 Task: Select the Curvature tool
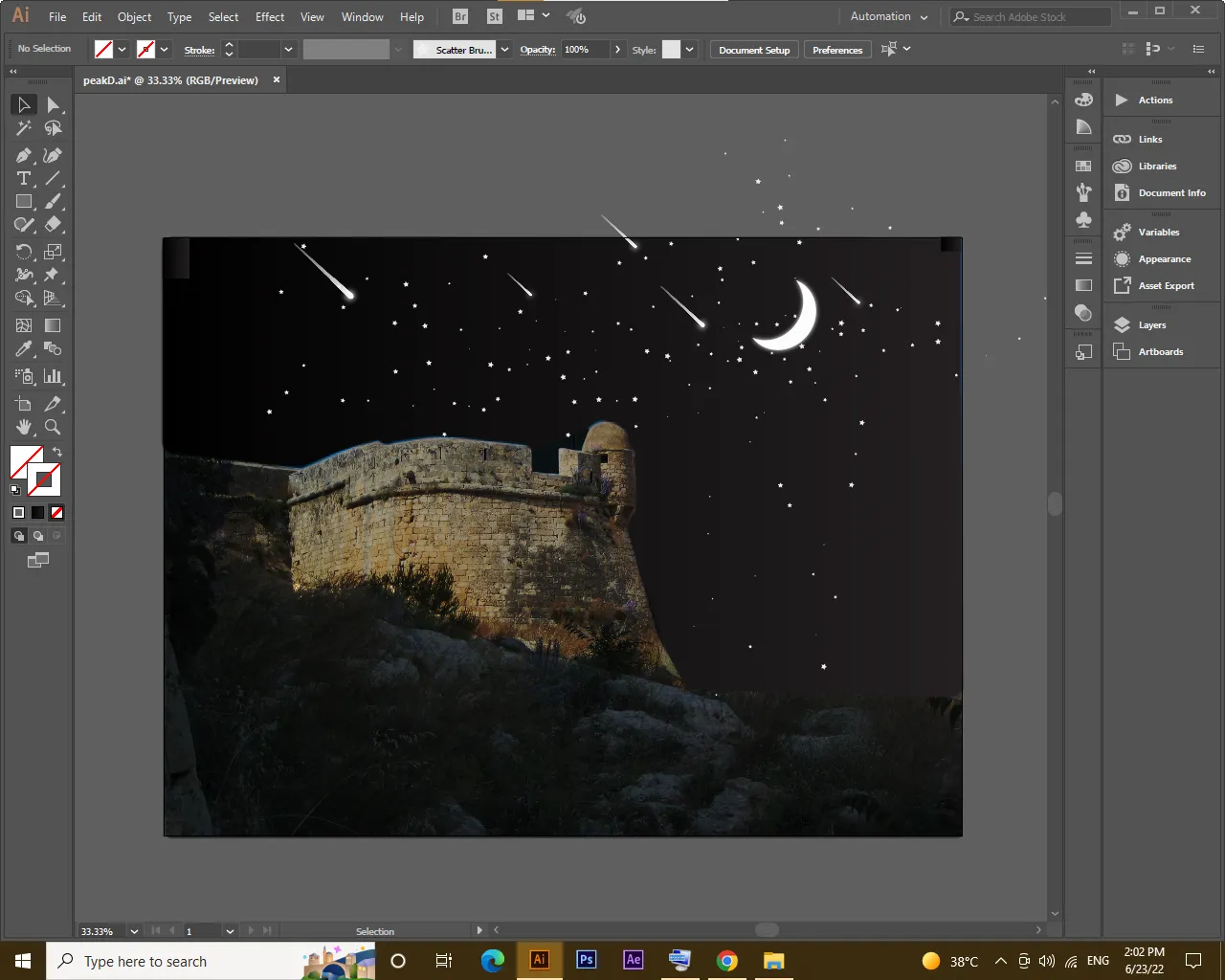(x=54, y=155)
